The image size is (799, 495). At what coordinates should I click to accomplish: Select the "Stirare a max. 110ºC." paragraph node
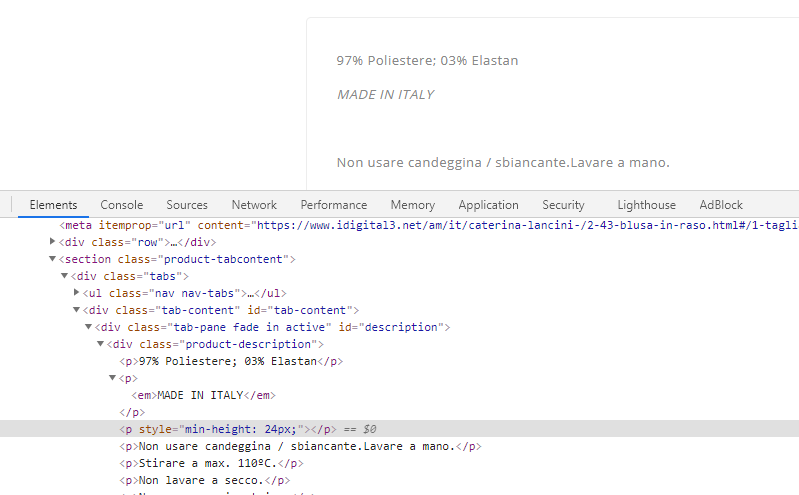210,463
